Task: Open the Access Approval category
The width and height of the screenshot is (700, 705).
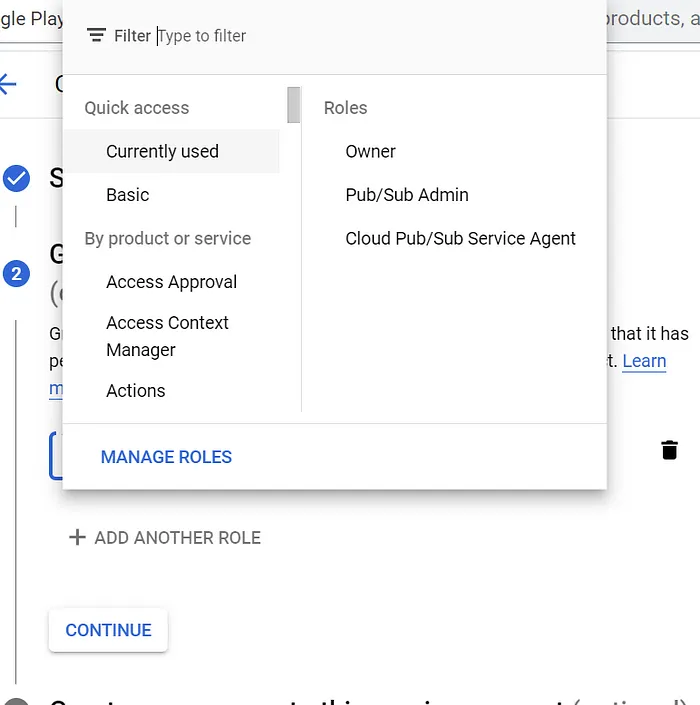Action: click(171, 282)
